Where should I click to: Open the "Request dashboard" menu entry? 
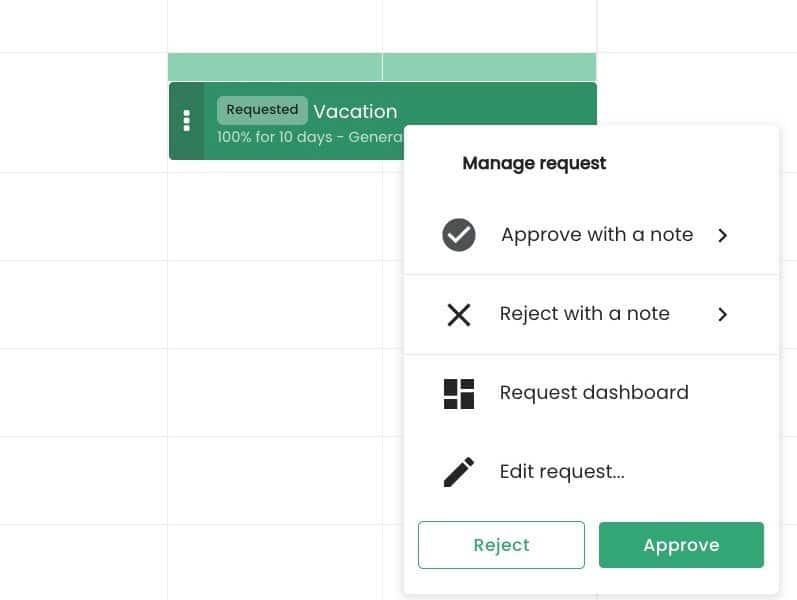coord(594,393)
